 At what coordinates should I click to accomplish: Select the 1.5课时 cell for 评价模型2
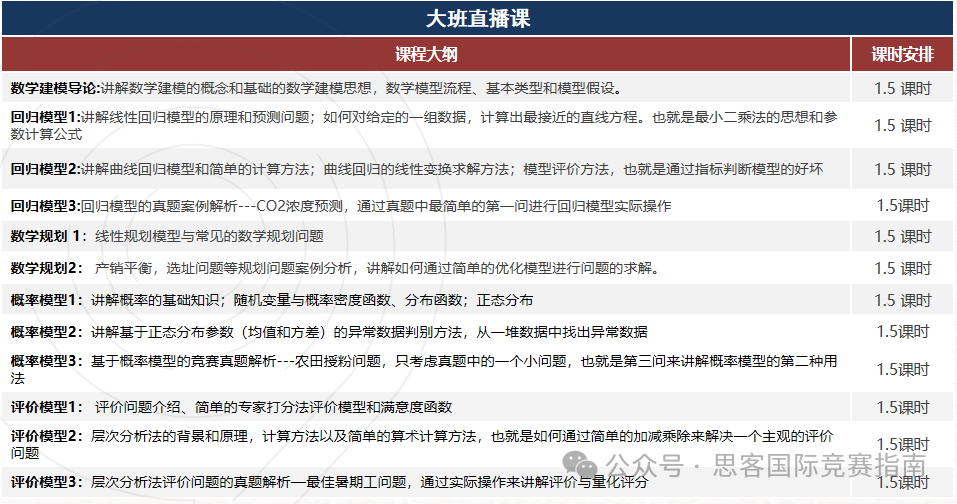click(x=902, y=444)
